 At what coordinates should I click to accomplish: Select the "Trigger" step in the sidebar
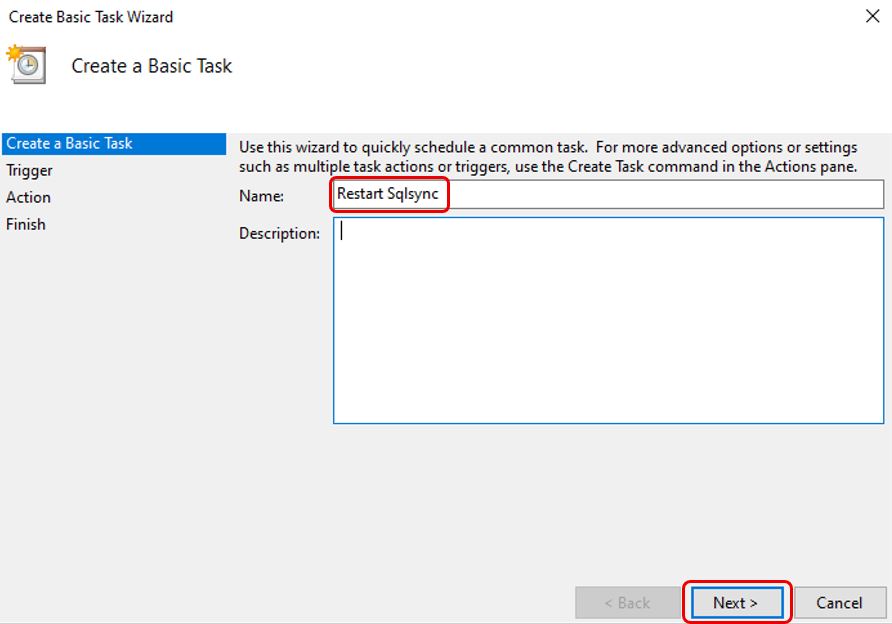[30, 170]
